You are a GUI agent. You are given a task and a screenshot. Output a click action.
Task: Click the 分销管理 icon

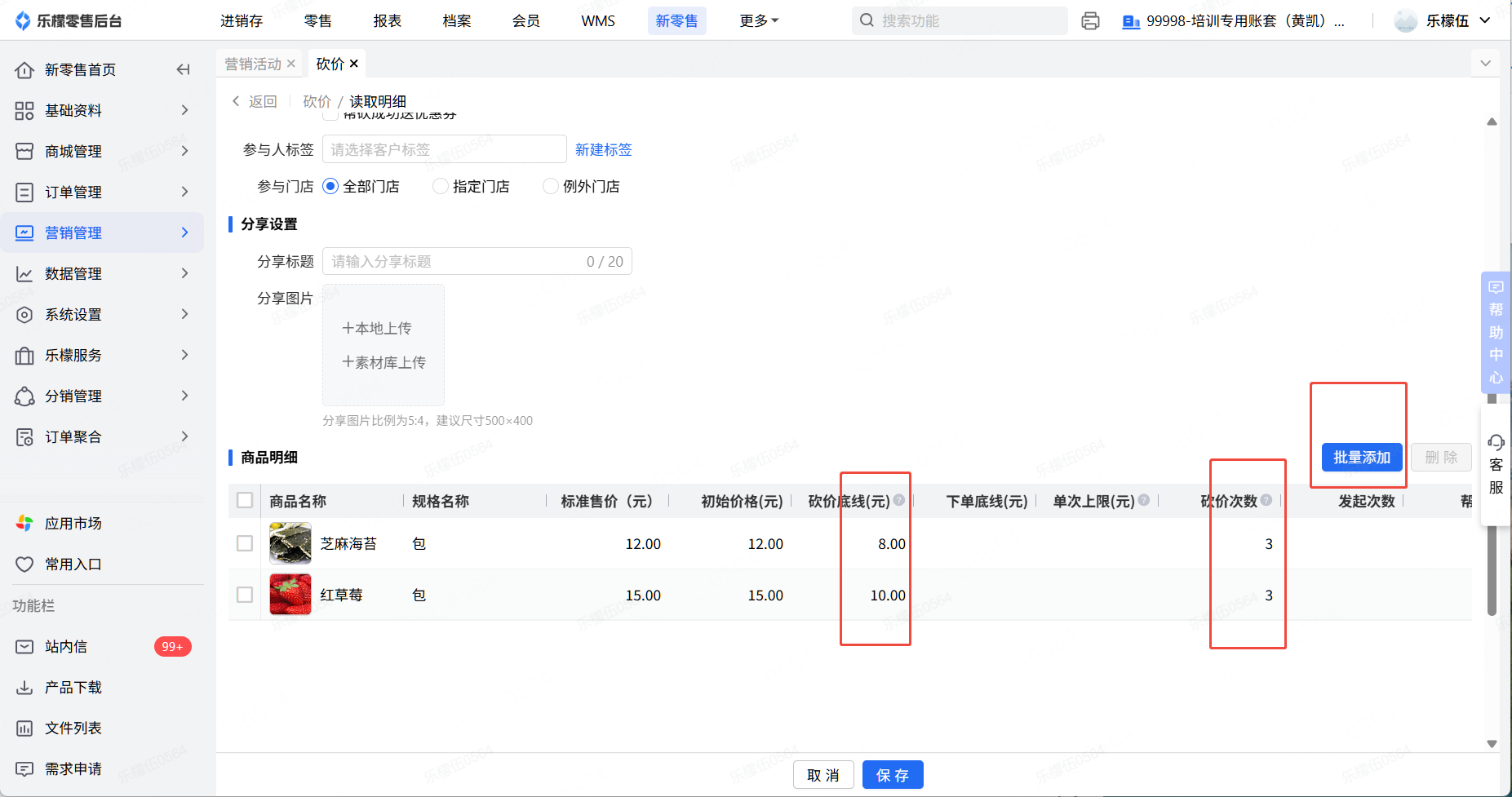24,396
